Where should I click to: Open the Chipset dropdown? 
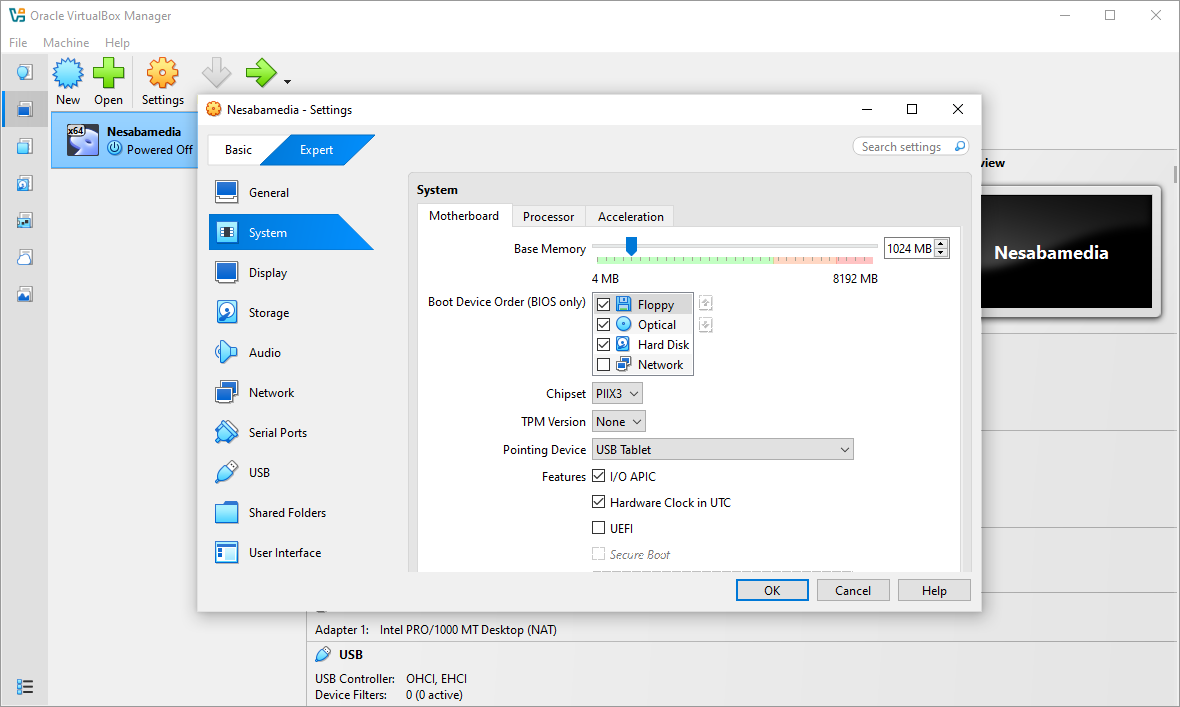point(617,394)
